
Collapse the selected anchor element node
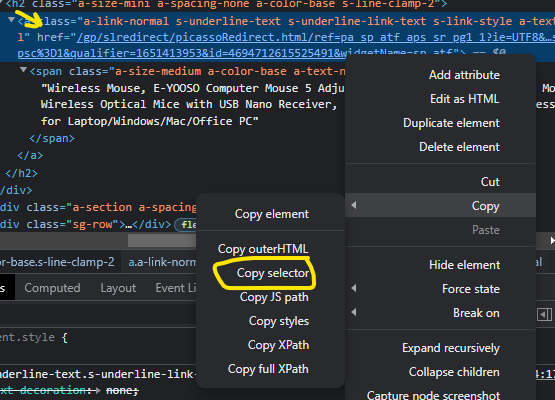pyautogui.click(x=12, y=20)
